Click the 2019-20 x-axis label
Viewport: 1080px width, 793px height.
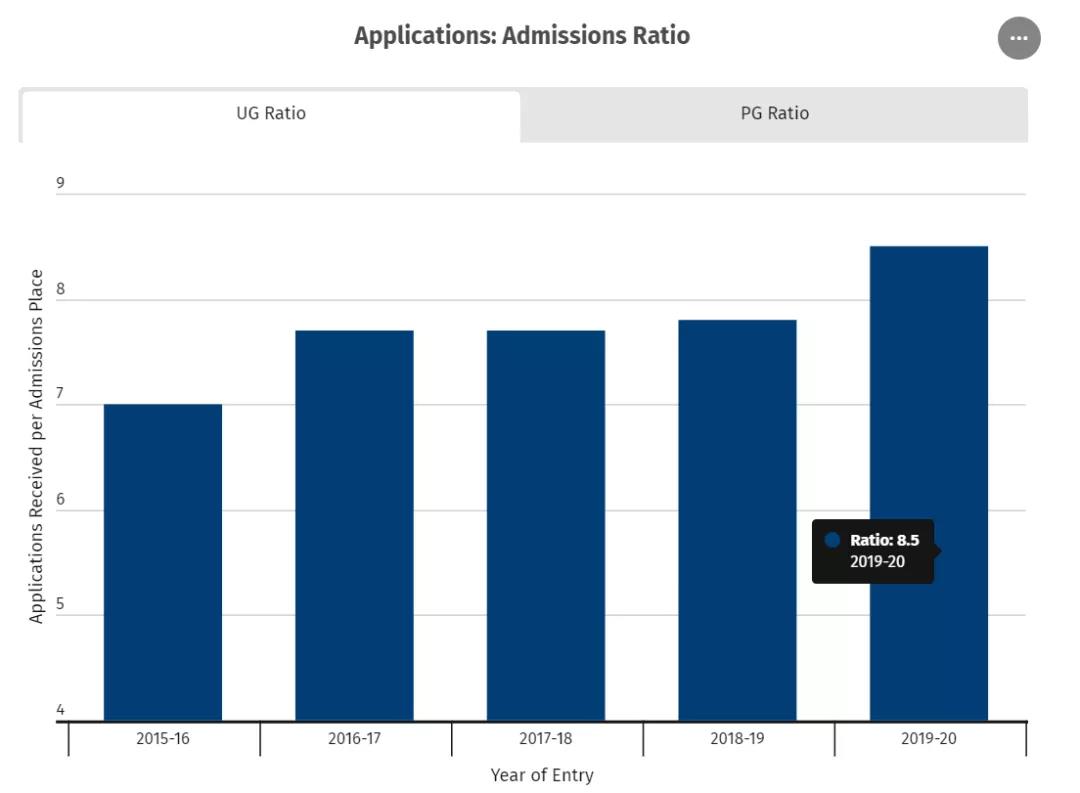click(929, 739)
